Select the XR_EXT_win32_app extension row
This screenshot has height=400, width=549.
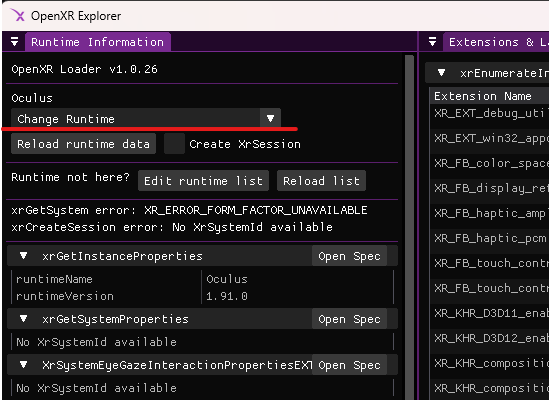(x=489, y=138)
